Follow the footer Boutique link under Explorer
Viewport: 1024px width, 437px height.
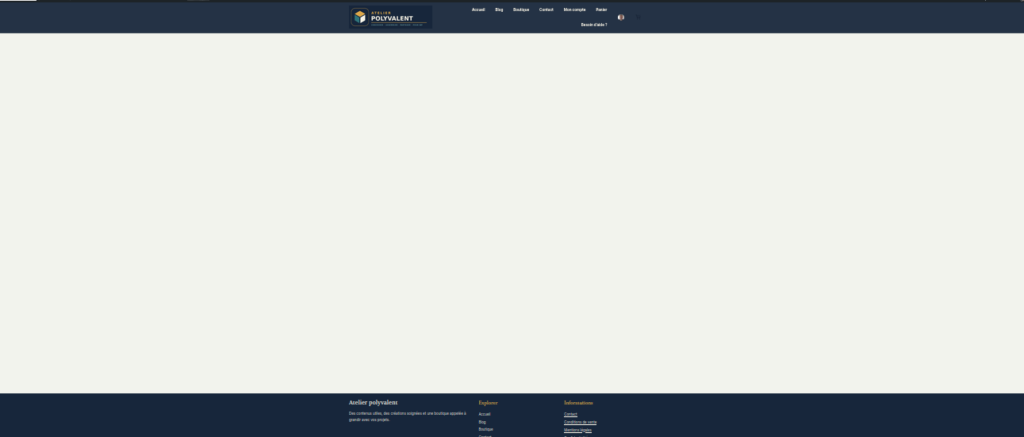tap(486, 429)
